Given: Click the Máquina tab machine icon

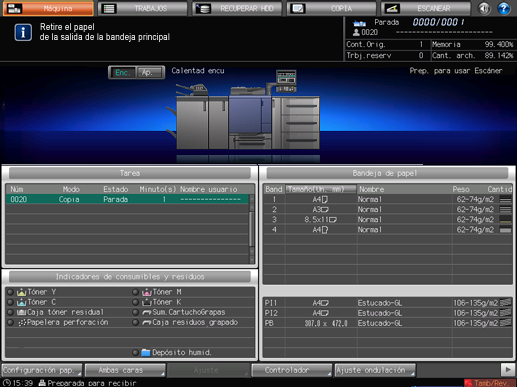Looking at the screenshot, I should pyautogui.click(x=14, y=8).
